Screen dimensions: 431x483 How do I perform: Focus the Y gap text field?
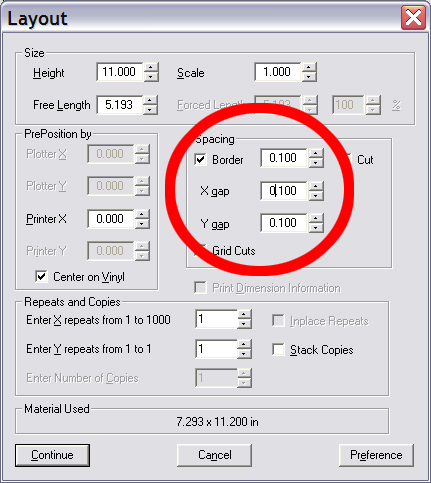(284, 223)
